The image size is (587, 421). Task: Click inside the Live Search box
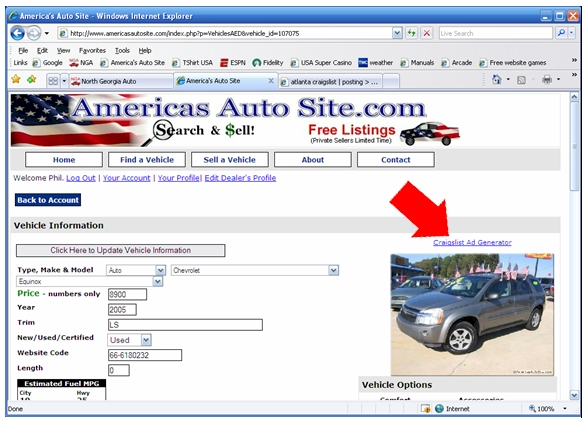(x=495, y=33)
